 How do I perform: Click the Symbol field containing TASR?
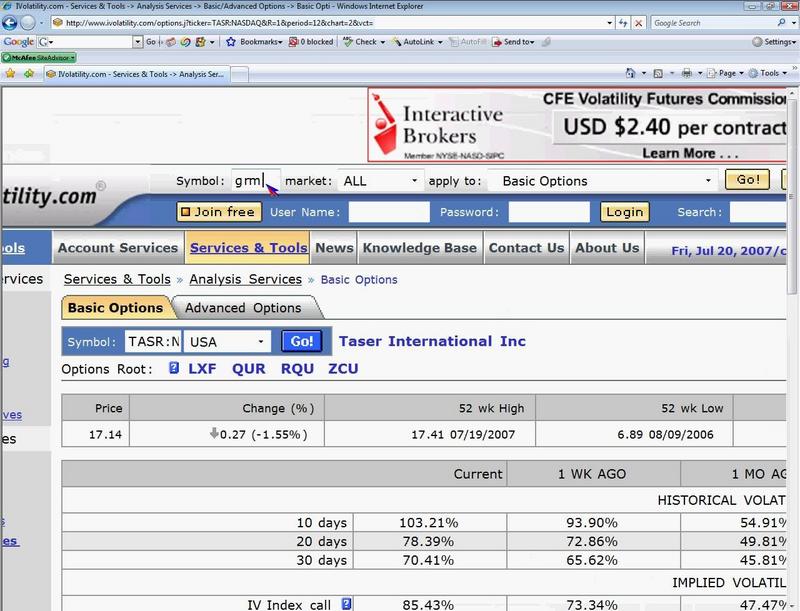pos(153,342)
